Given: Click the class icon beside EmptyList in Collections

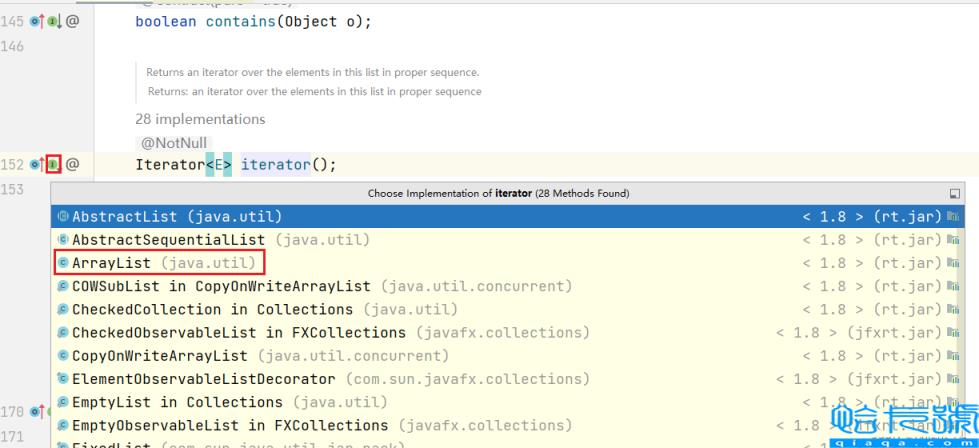Looking at the screenshot, I should click(62, 402).
